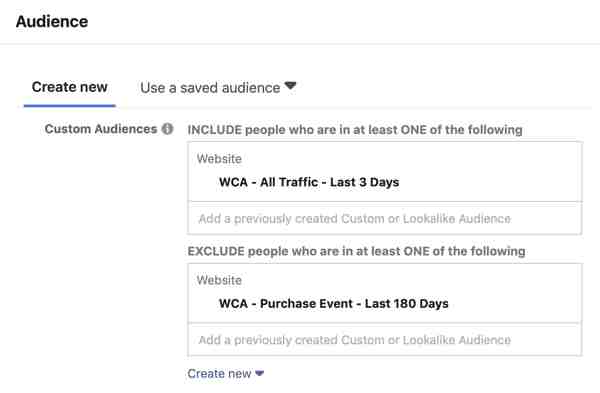Select WCA - All Traffic - Last 3 Days
The width and height of the screenshot is (600, 393).
click(x=309, y=182)
